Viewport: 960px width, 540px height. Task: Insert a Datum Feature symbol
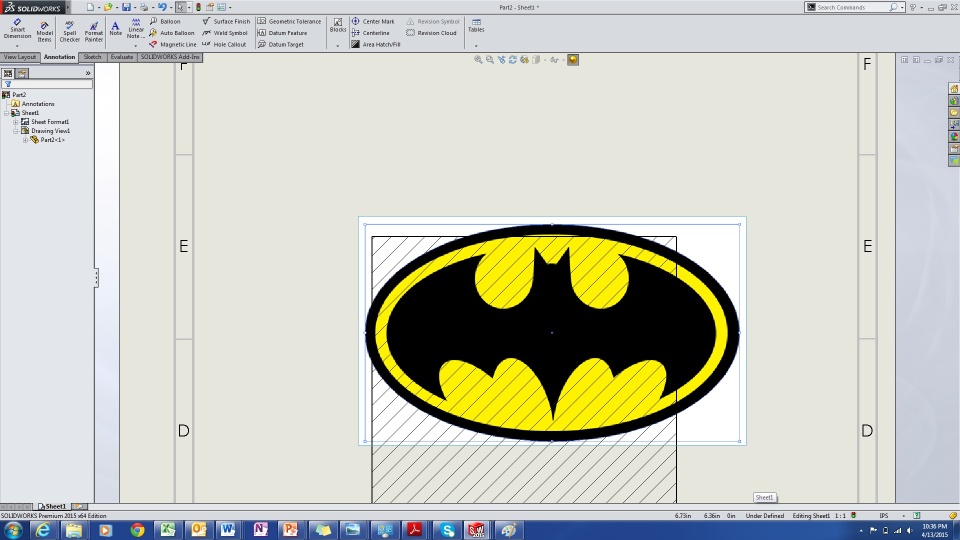click(x=282, y=33)
